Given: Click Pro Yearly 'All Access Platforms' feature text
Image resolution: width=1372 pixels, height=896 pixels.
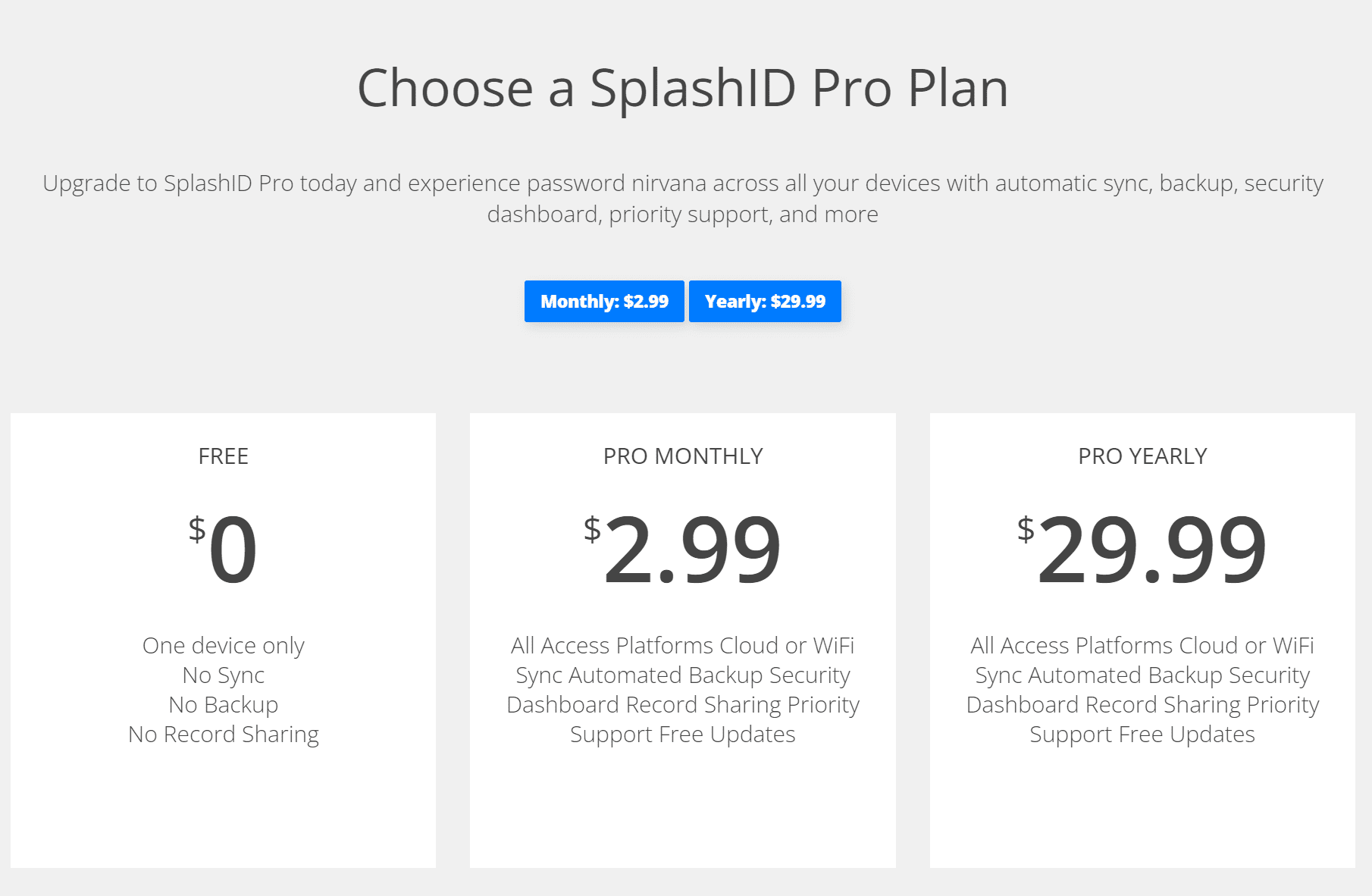Looking at the screenshot, I should coord(1072,646).
